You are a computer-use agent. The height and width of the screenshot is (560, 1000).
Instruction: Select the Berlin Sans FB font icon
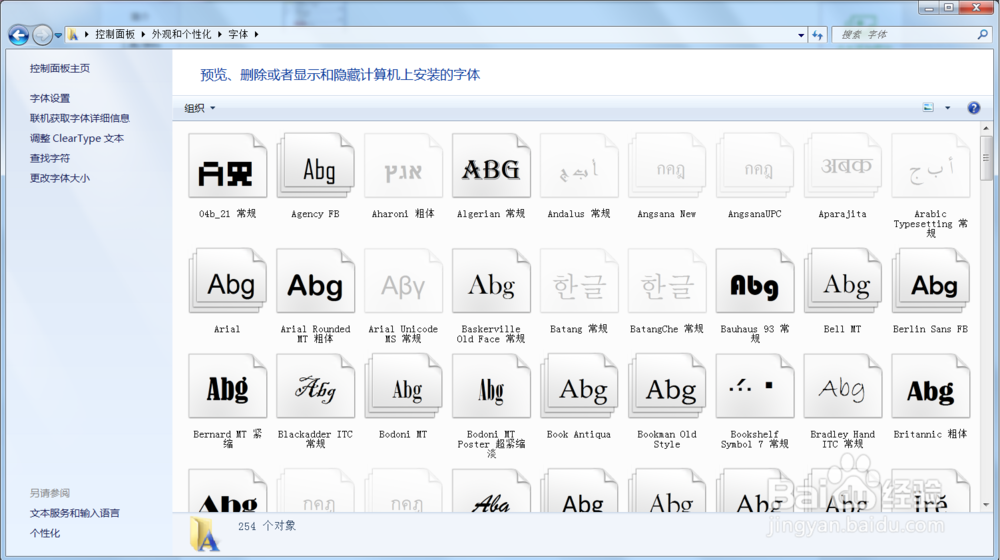pos(930,281)
